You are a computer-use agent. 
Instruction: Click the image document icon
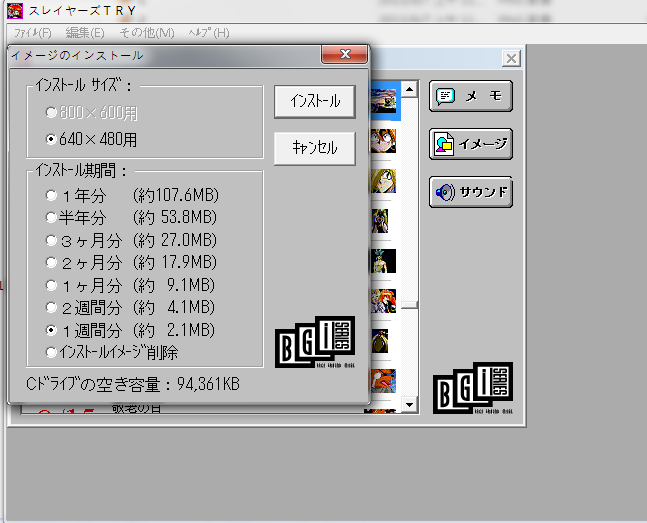[444, 144]
